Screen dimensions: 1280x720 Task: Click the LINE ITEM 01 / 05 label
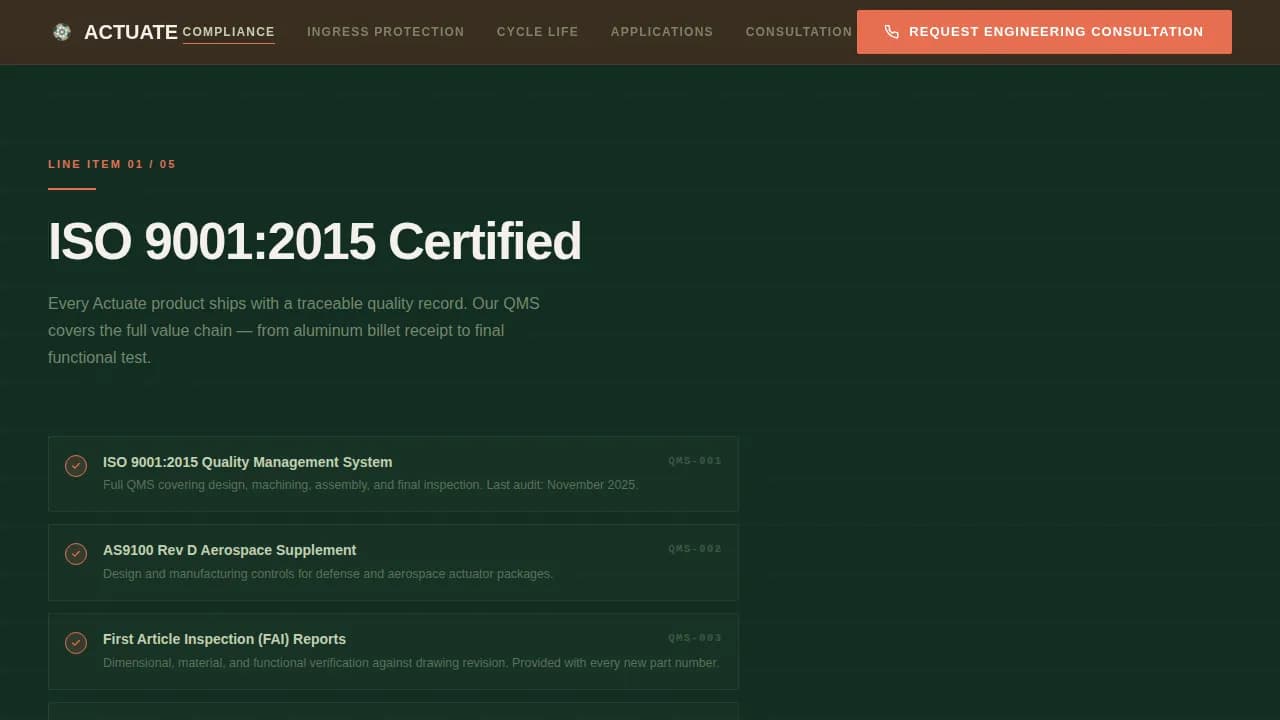click(x=112, y=164)
